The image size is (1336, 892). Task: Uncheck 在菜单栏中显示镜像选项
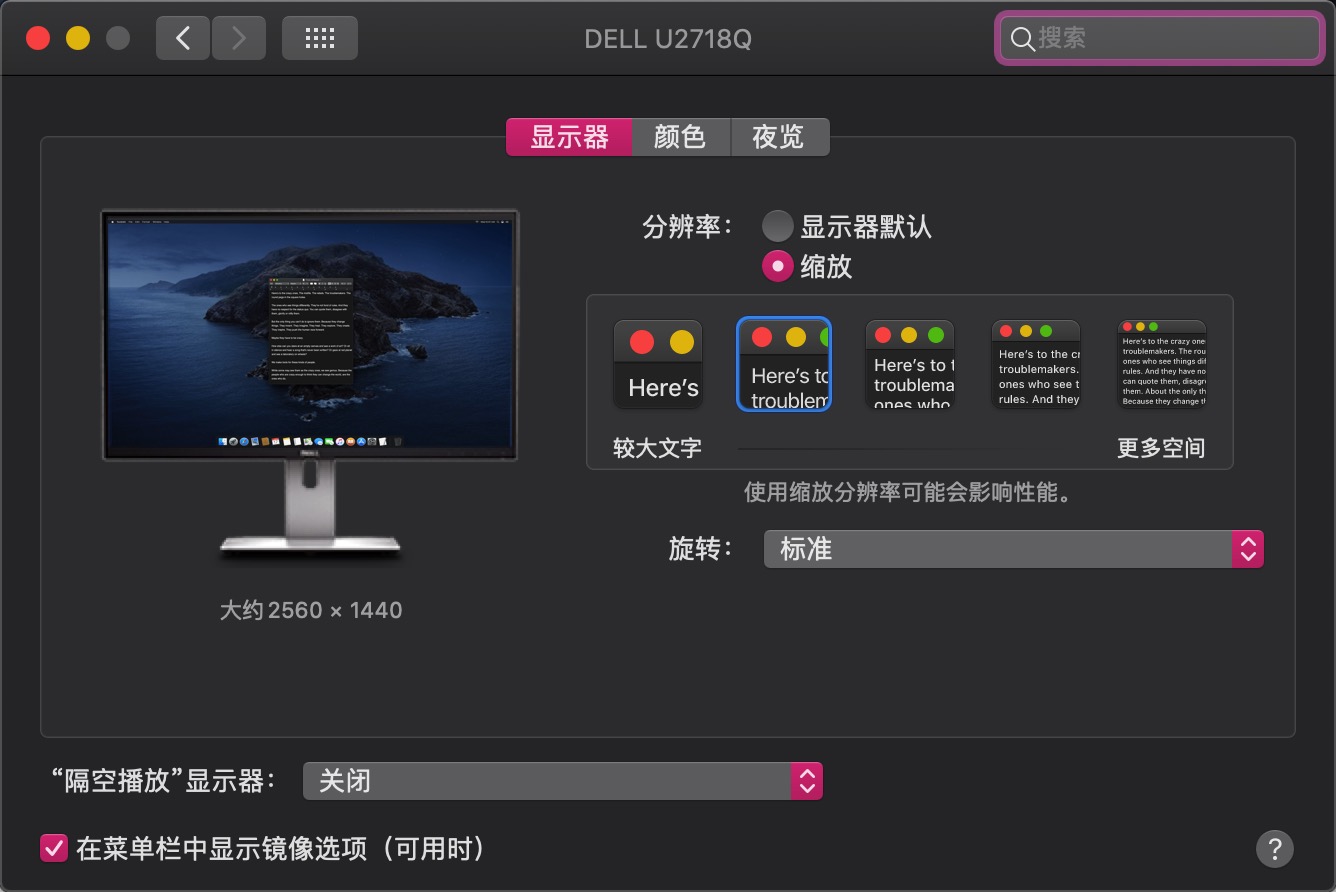[54, 848]
